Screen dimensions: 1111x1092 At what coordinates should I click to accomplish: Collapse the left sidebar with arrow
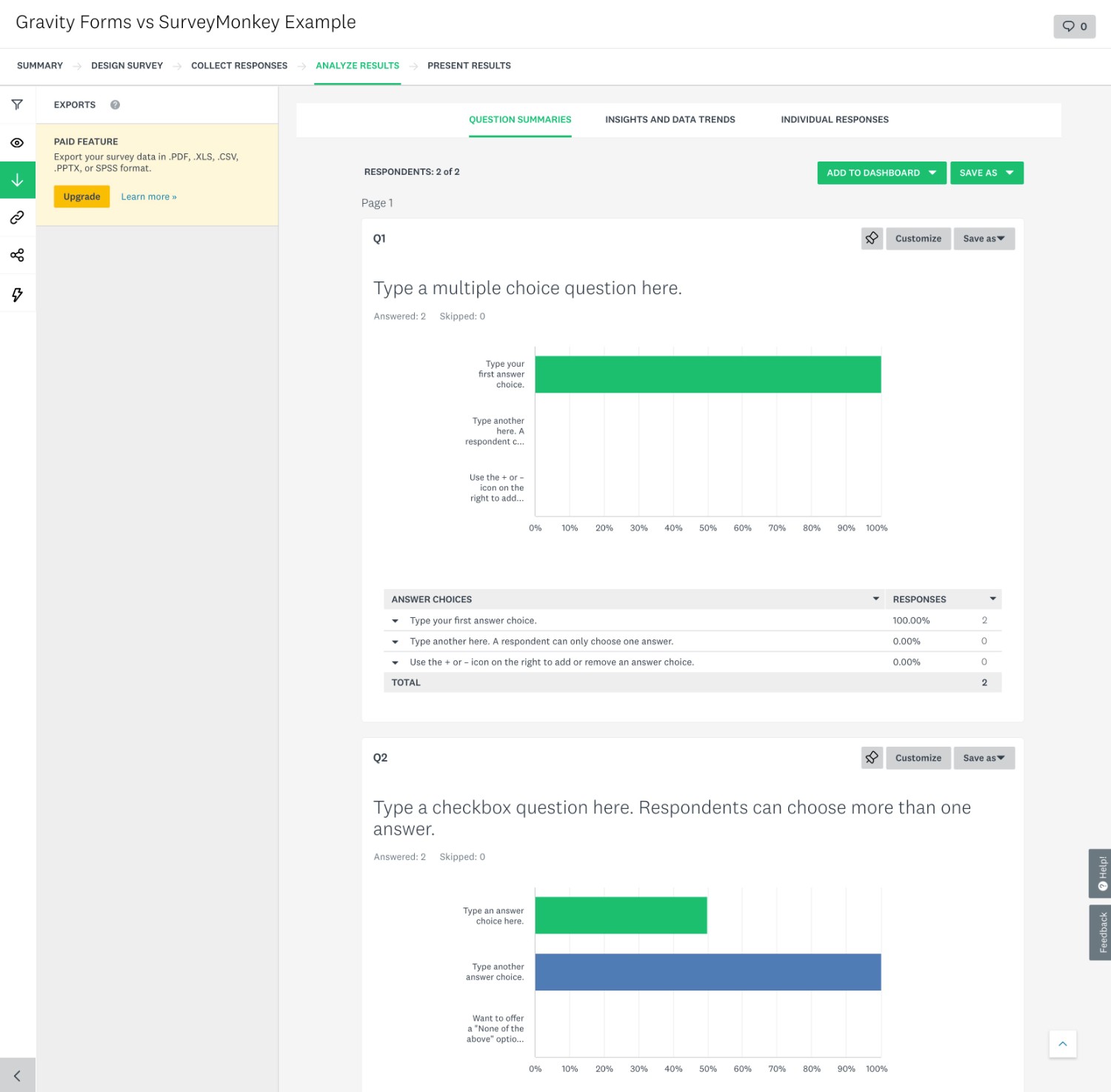[17, 1075]
